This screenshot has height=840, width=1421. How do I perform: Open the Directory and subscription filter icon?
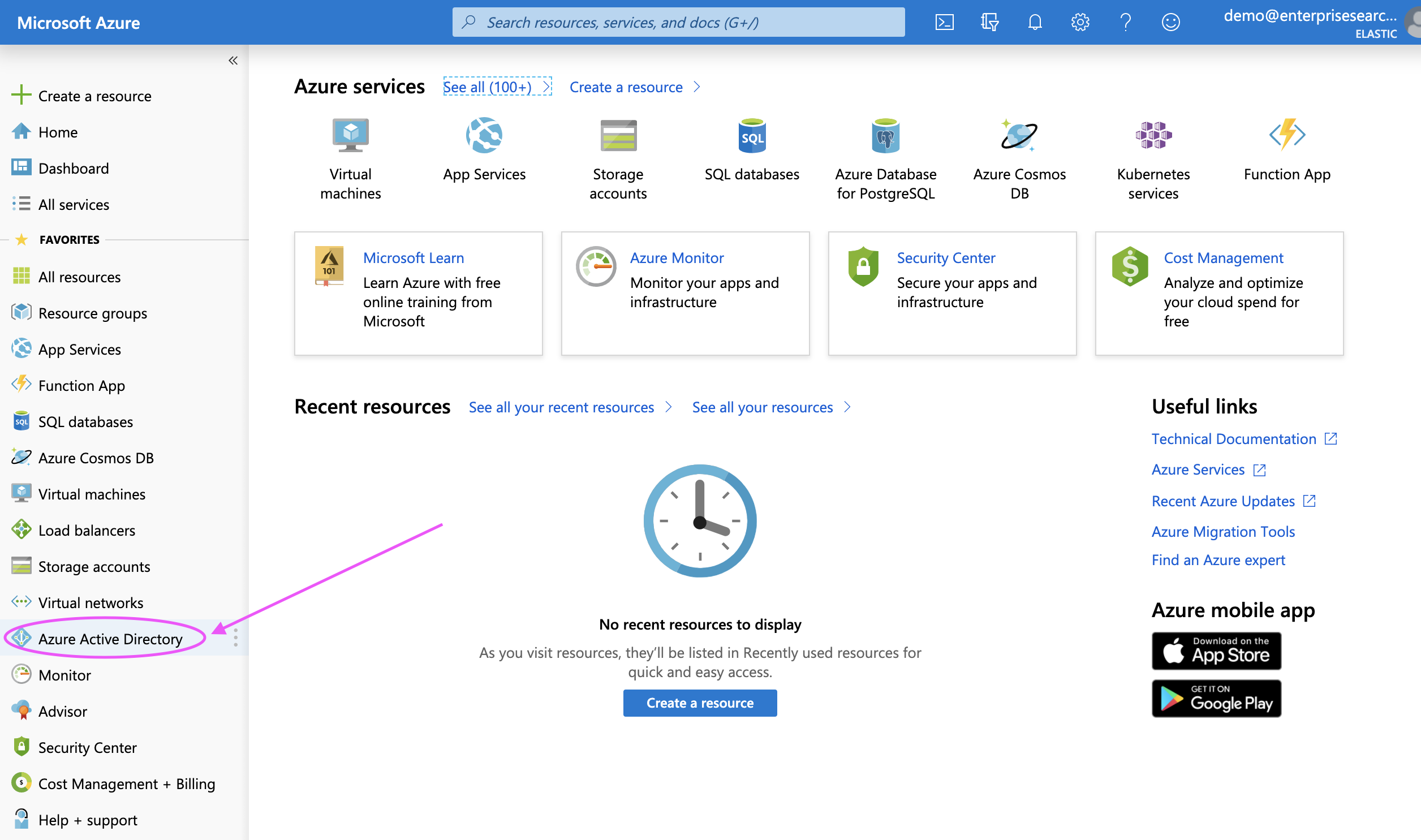click(989, 23)
